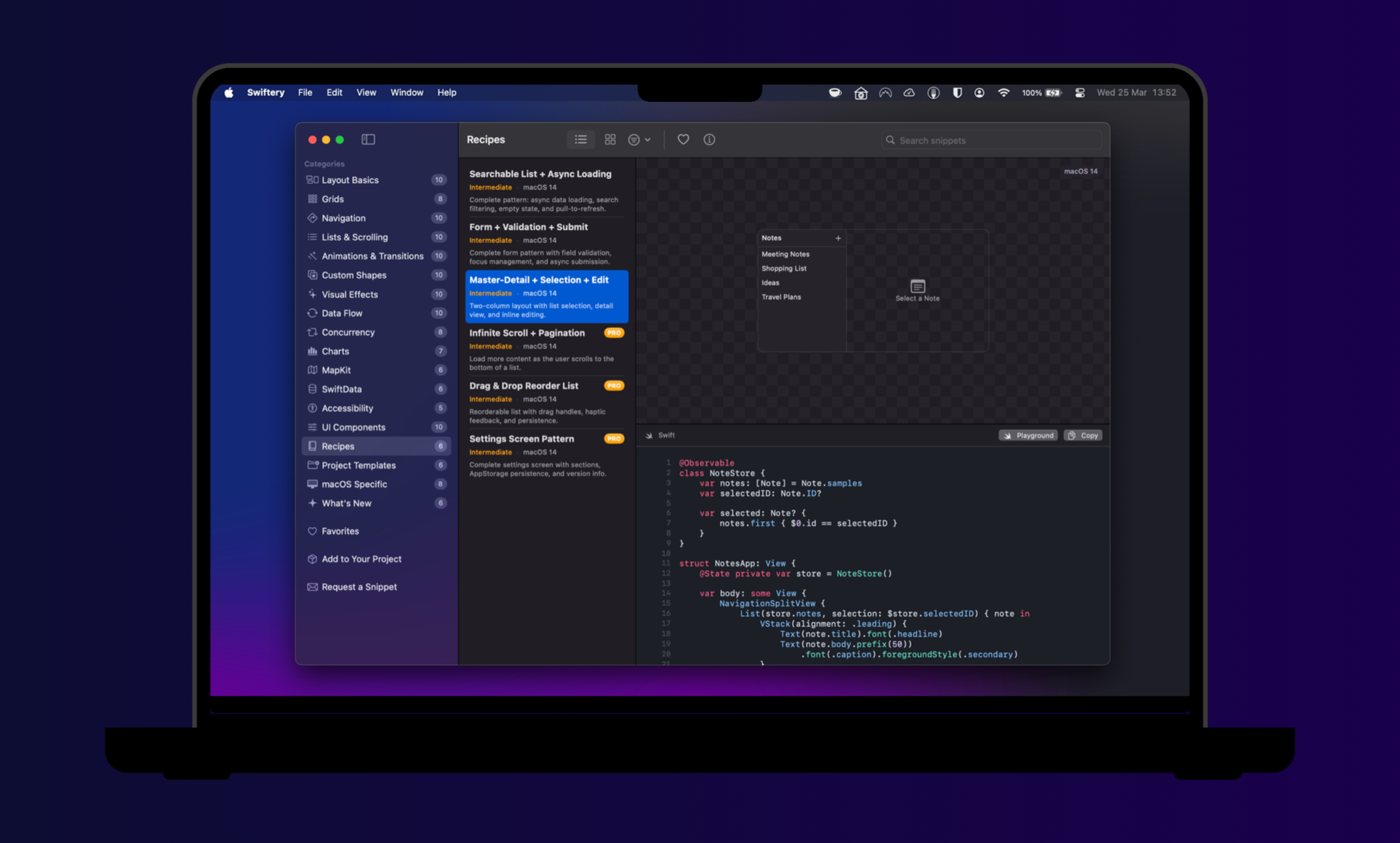Click the Charts bar icon
This screenshot has height=843, width=1400.
click(x=312, y=351)
